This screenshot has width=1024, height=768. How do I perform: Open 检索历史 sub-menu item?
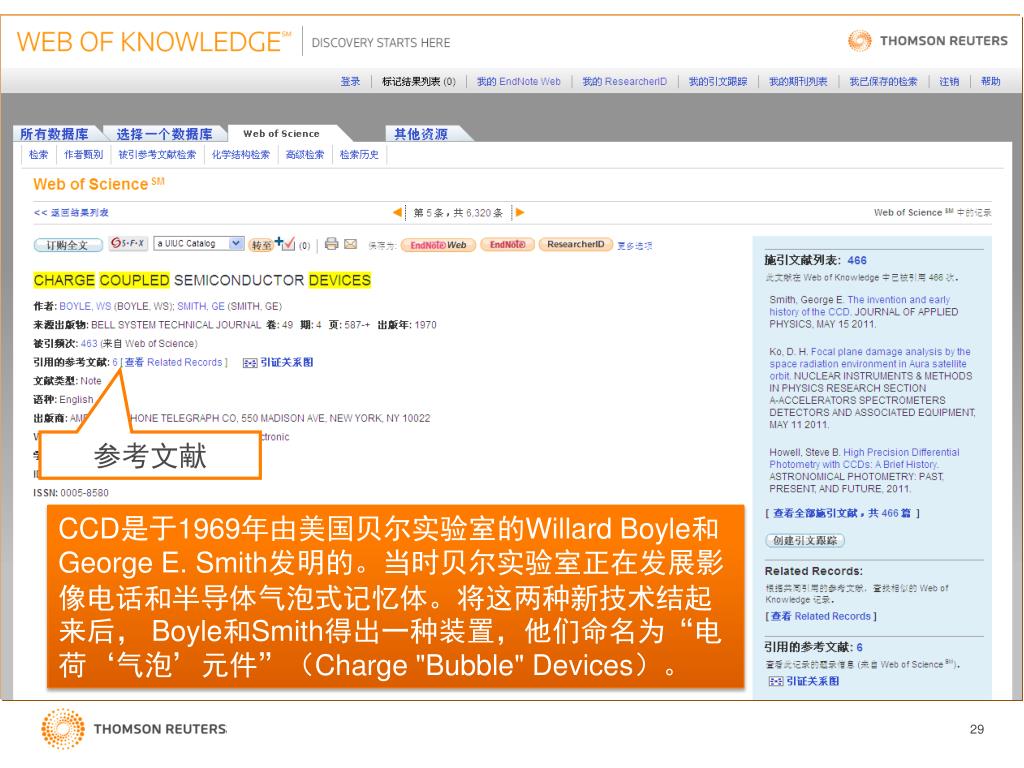[x=359, y=154]
